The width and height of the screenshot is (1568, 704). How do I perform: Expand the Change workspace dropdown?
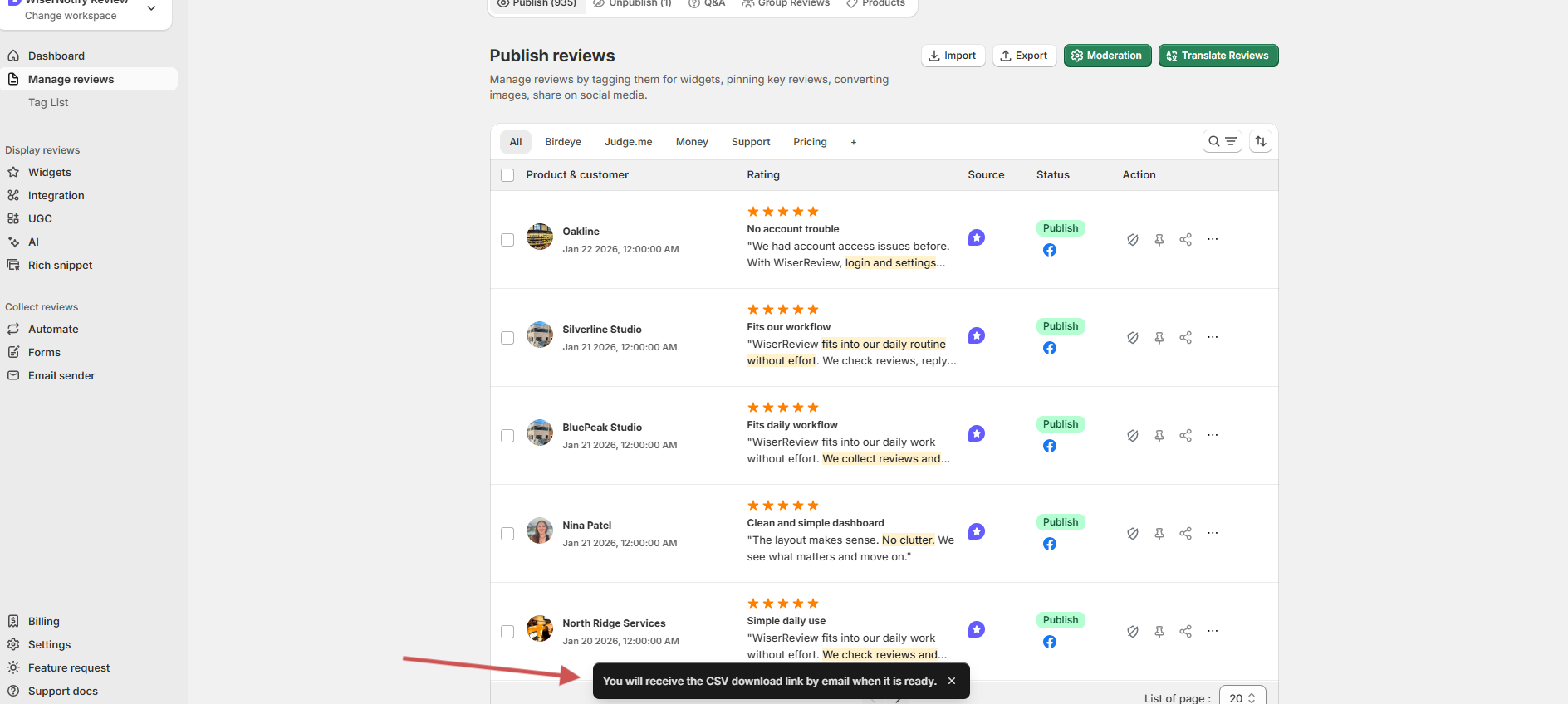(x=151, y=8)
